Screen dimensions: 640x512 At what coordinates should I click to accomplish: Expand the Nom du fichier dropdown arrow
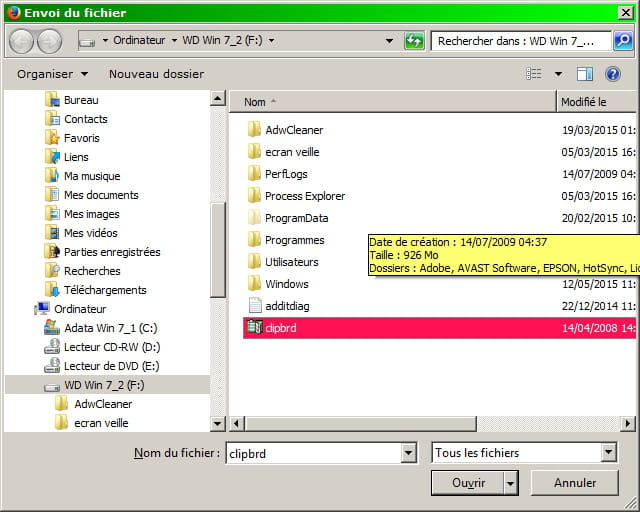click(407, 453)
